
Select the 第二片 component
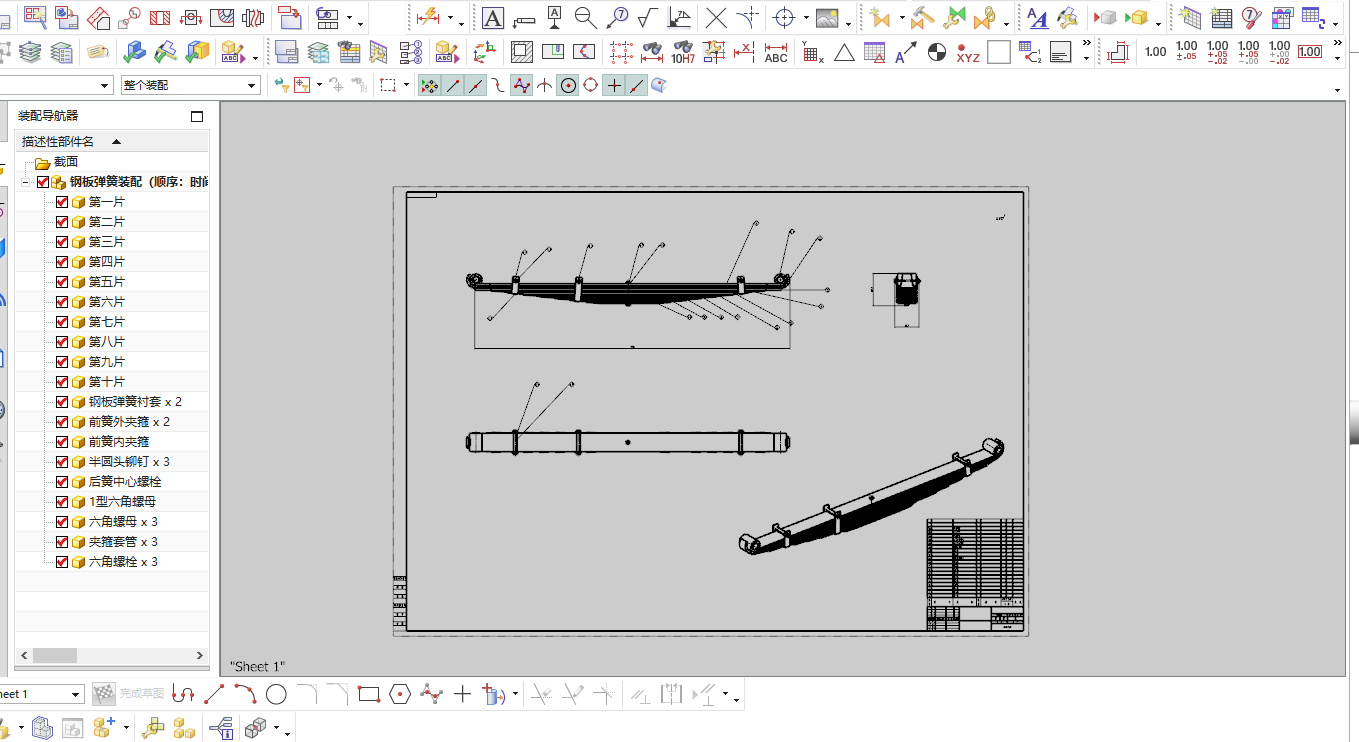pyautogui.click(x=107, y=222)
